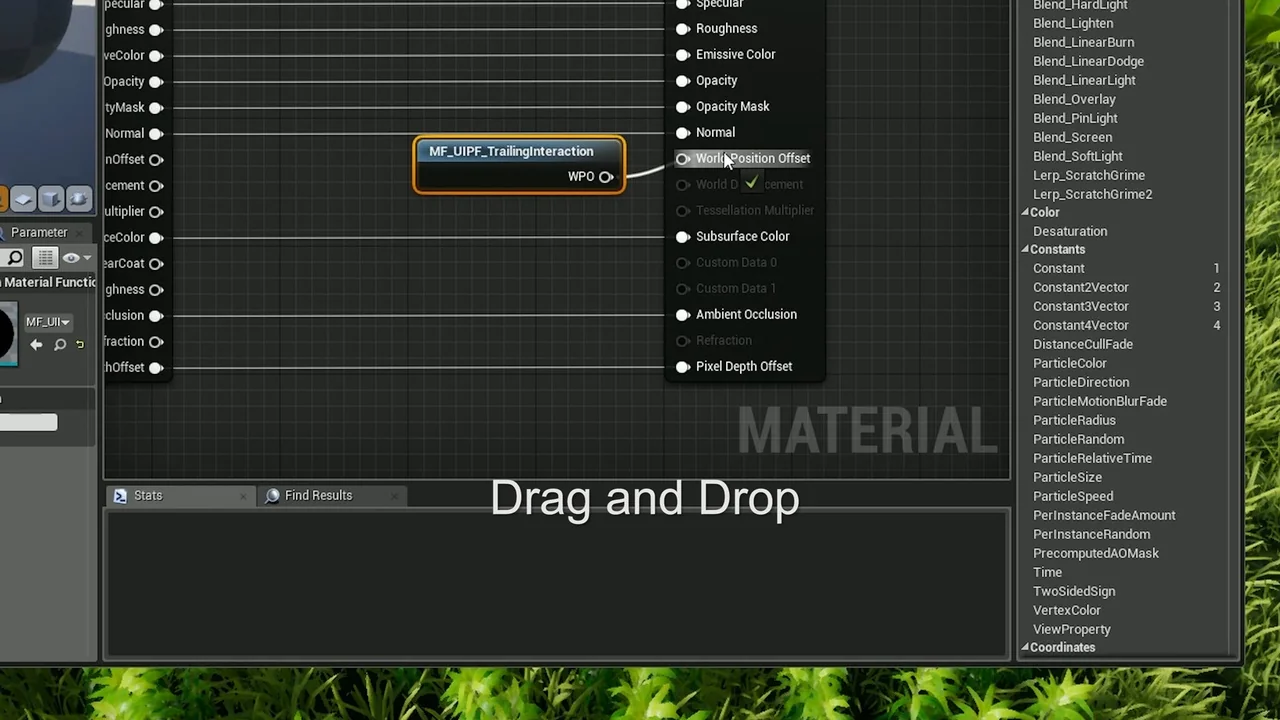Choose the VertexColor palette entry
The image size is (1280, 720).
(1066, 610)
